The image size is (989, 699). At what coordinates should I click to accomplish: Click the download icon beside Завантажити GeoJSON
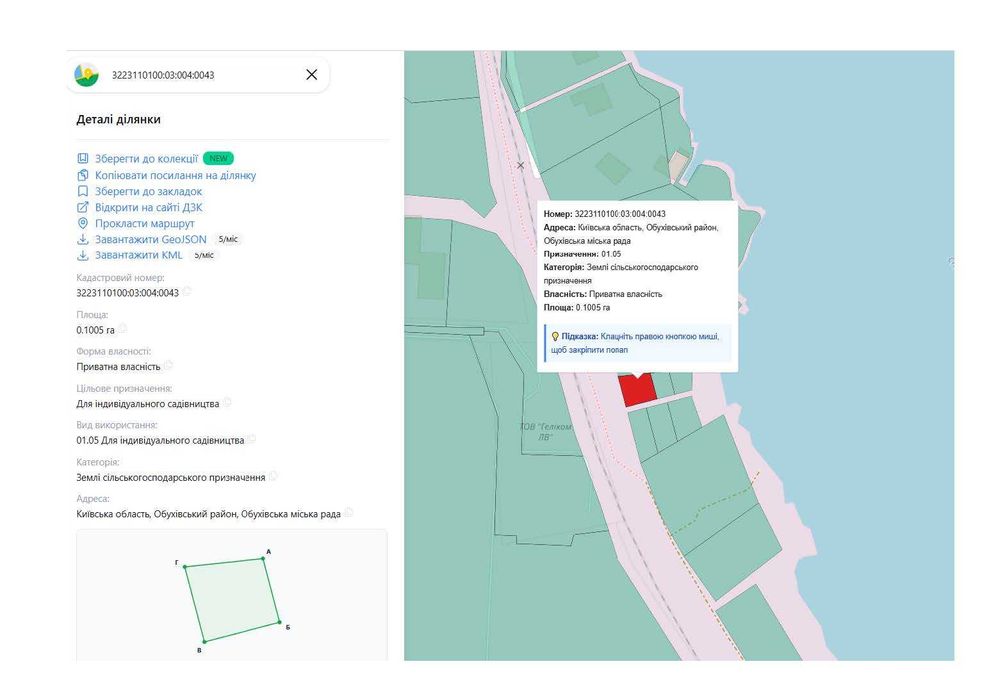tap(83, 239)
